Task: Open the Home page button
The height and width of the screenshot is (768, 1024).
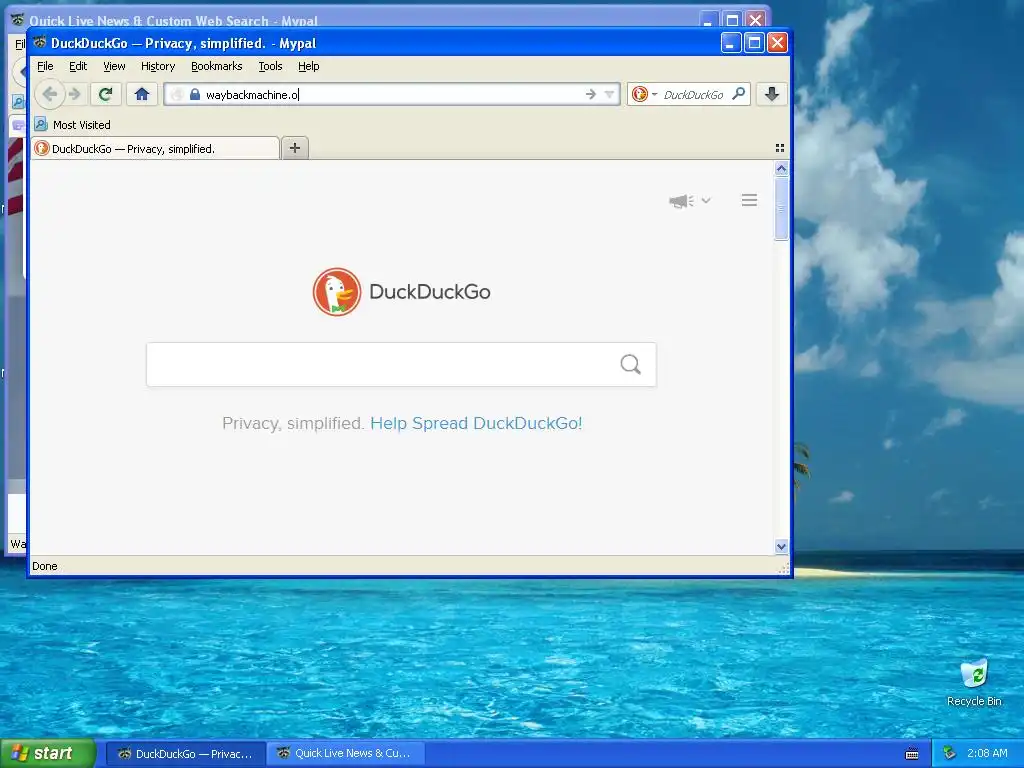Action: pyautogui.click(x=142, y=95)
